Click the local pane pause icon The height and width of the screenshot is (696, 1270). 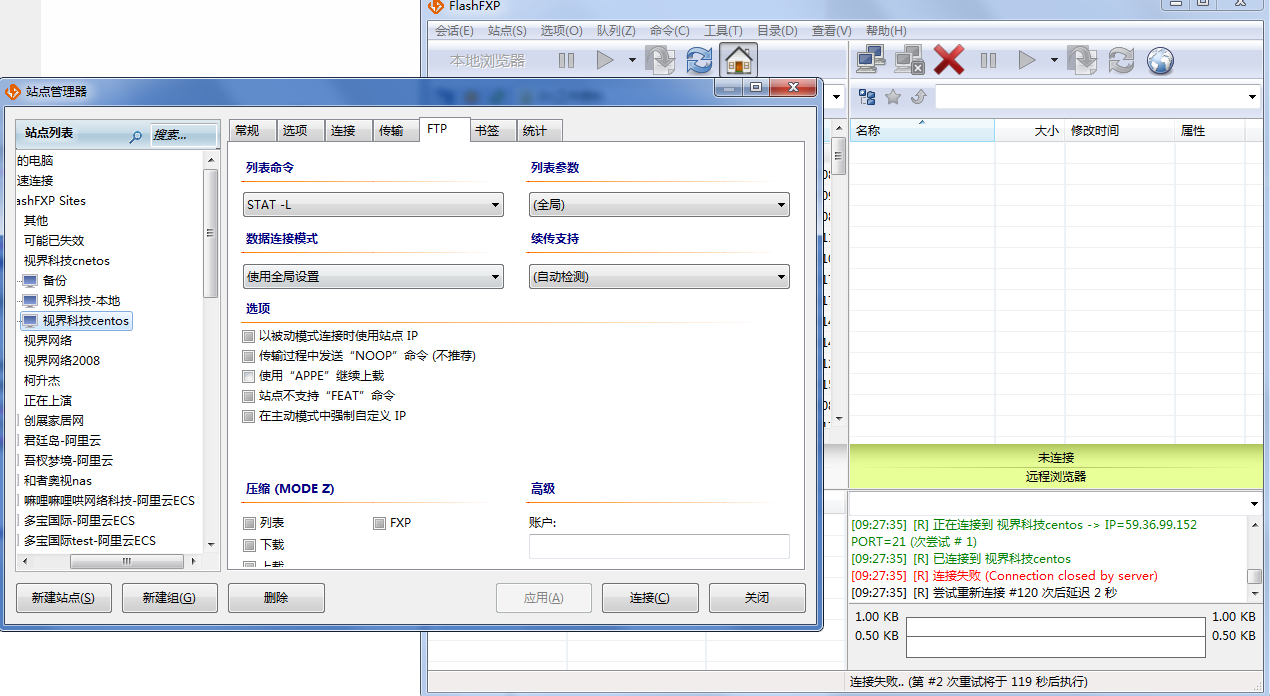(566, 60)
